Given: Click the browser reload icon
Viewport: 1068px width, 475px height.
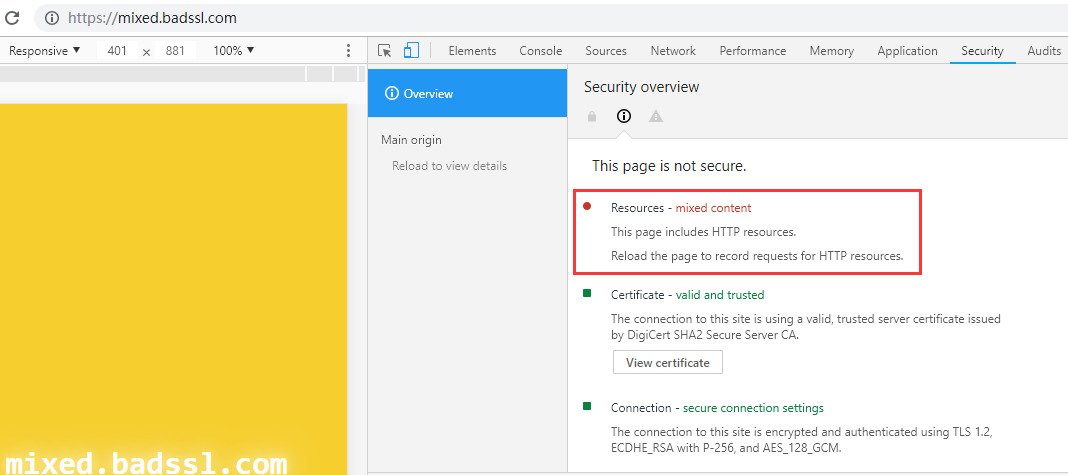Looking at the screenshot, I should tap(13, 18).
